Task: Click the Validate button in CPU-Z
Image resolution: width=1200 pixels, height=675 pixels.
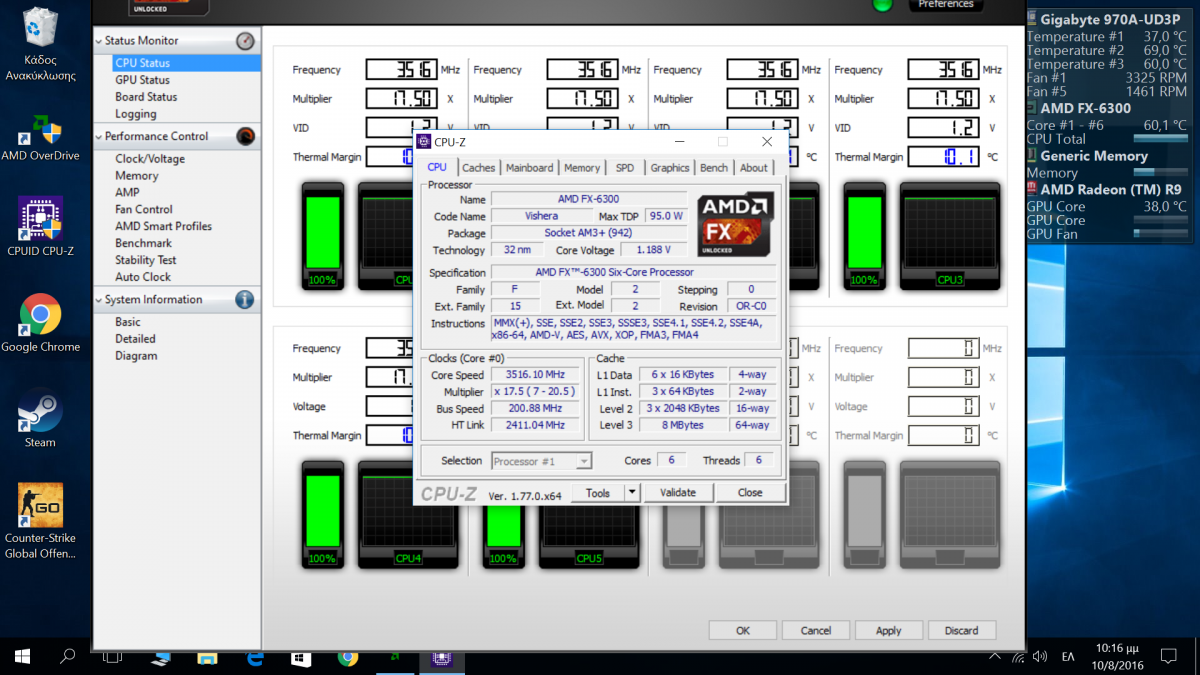Action: 678,492
